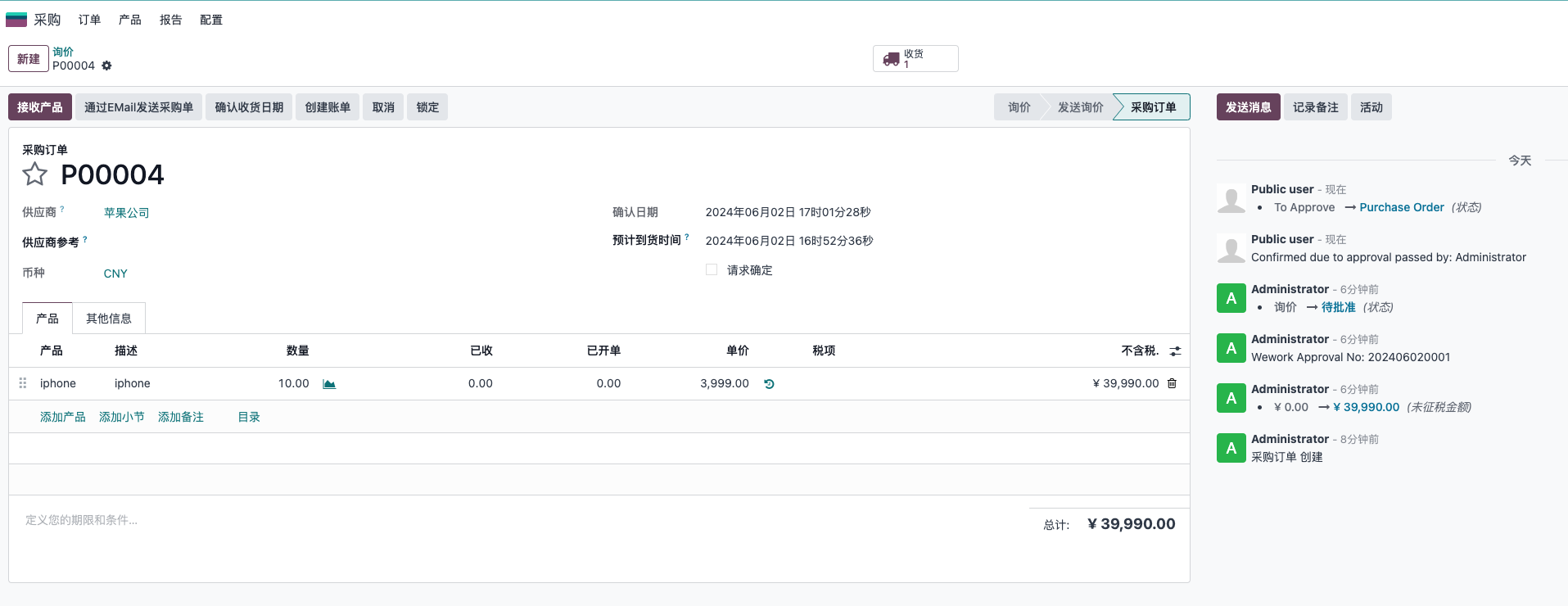Screen dimensions: 1568x606
Task: Click the 创建账单 button
Action: pos(328,107)
